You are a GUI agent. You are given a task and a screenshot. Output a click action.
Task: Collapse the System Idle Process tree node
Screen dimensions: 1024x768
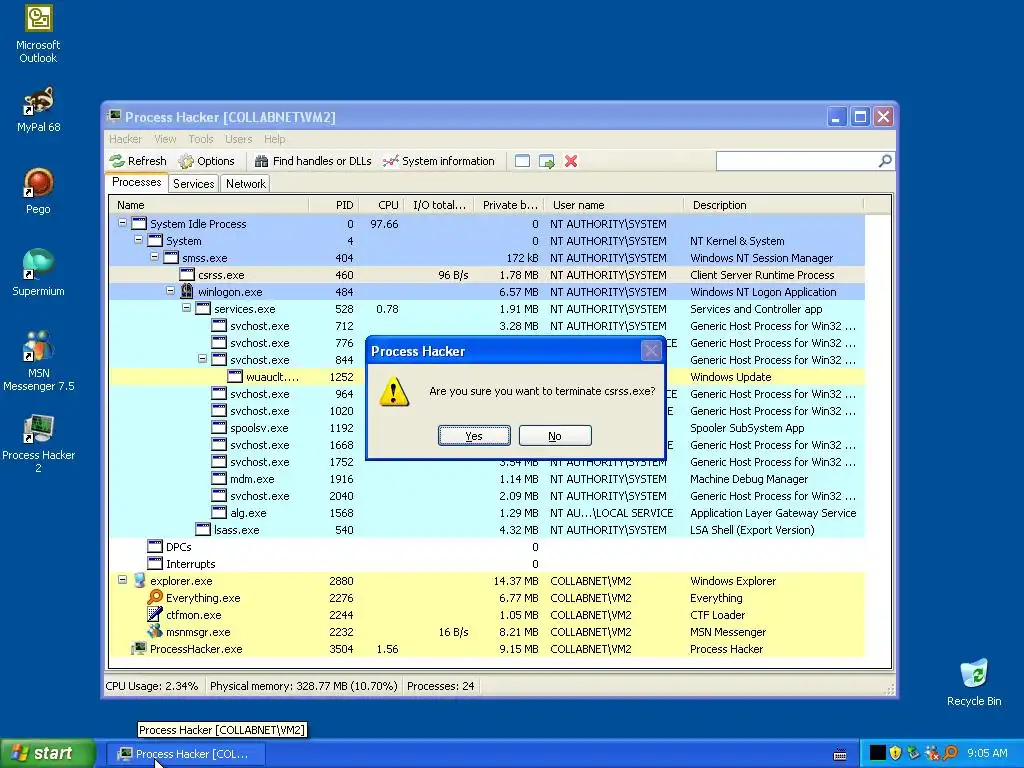click(122, 223)
